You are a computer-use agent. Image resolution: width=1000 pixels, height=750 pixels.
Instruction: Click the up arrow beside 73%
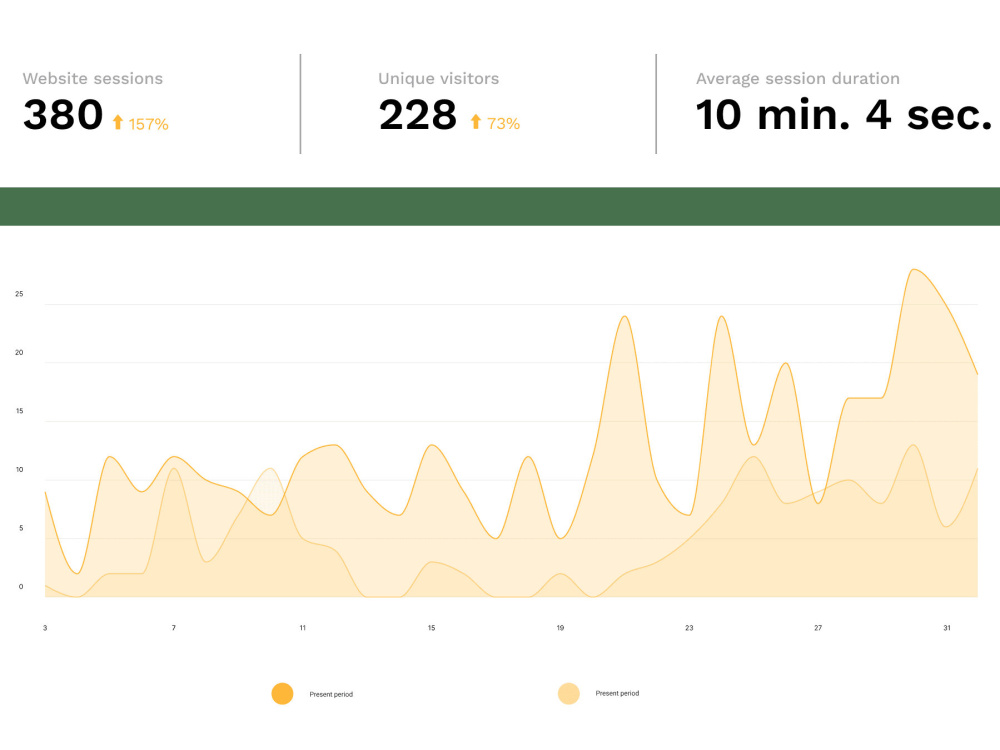475,122
